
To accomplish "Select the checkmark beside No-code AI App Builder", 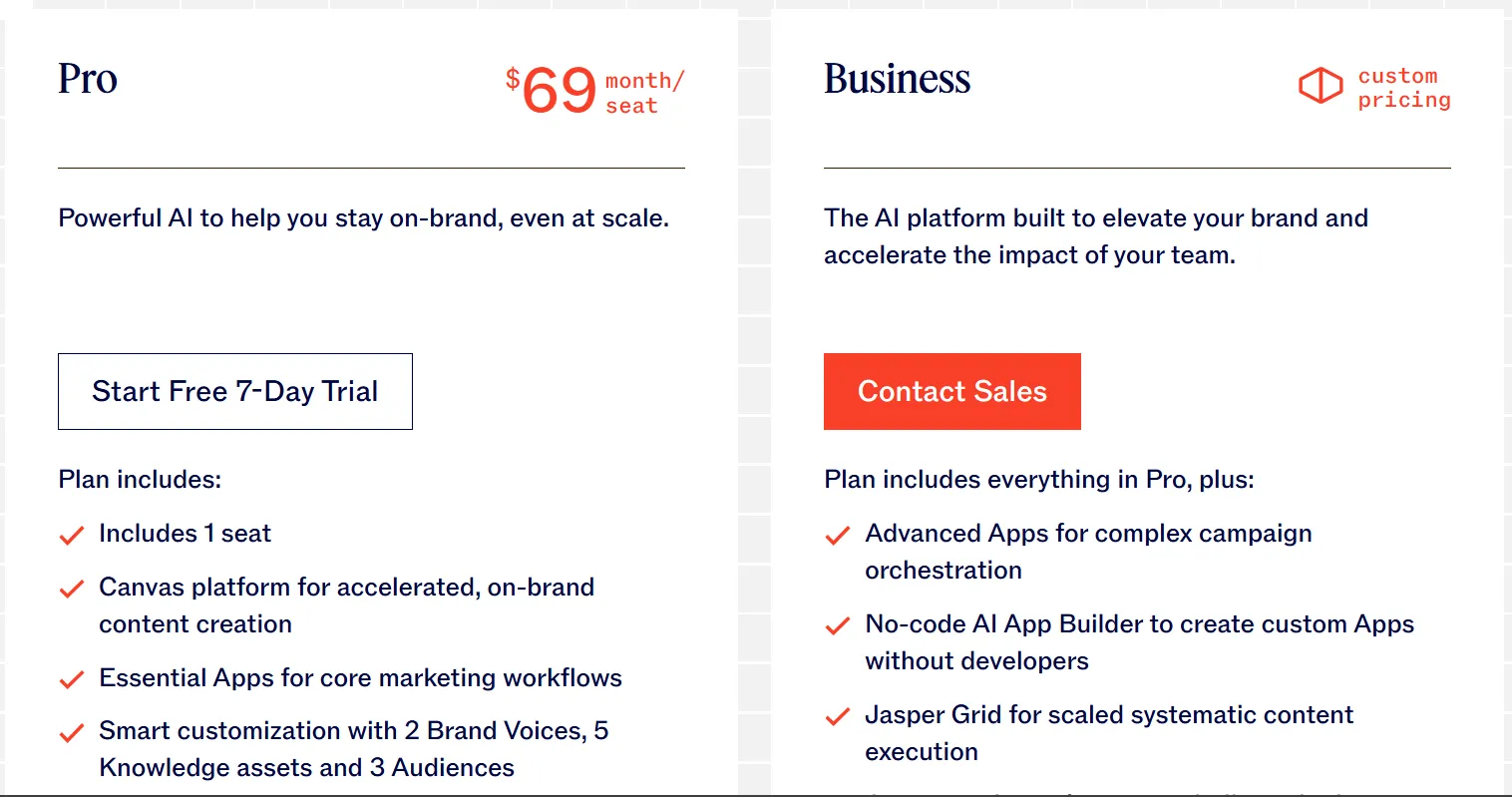I will [x=838, y=626].
